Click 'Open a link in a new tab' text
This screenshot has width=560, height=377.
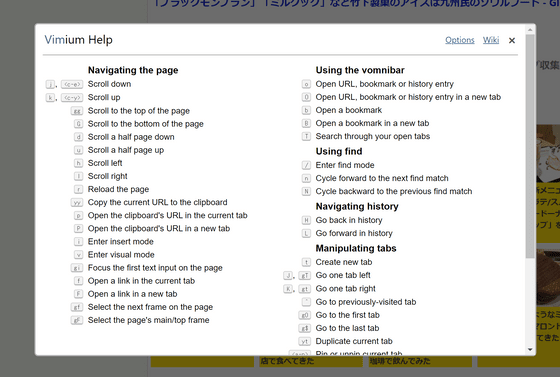tap(132, 294)
